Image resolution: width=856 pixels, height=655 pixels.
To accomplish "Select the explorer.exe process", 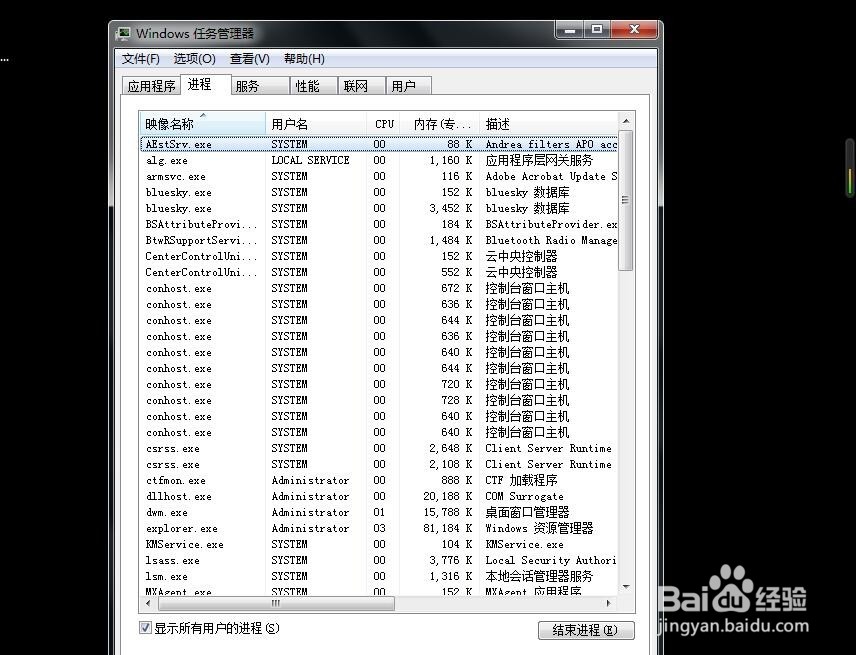I will pyautogui.click(x=379, y=528).
